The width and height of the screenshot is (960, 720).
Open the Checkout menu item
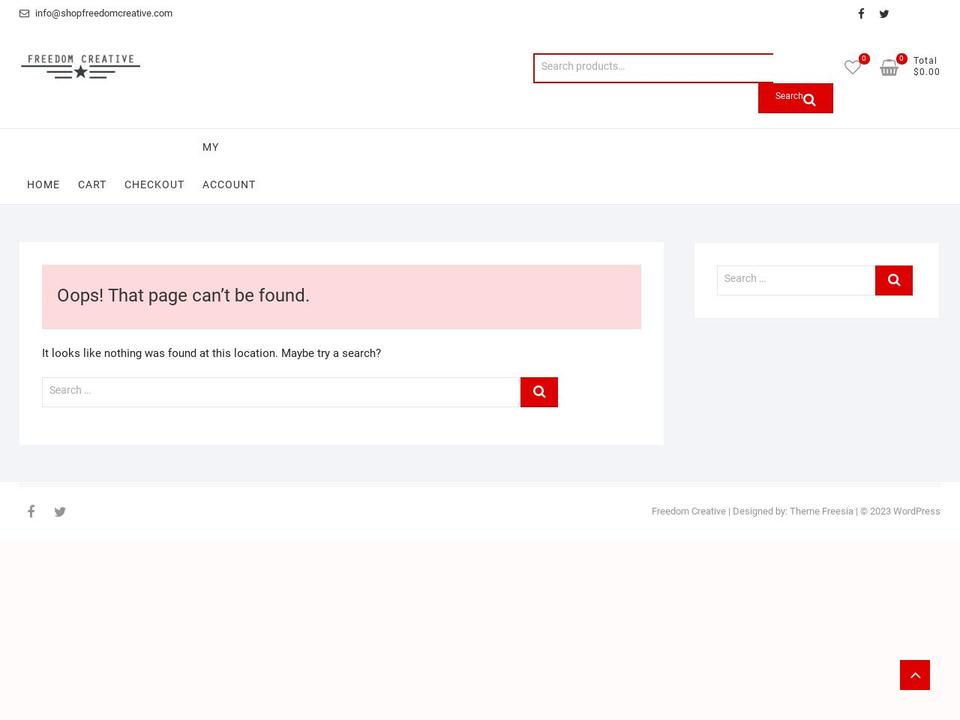pos(154,184)
